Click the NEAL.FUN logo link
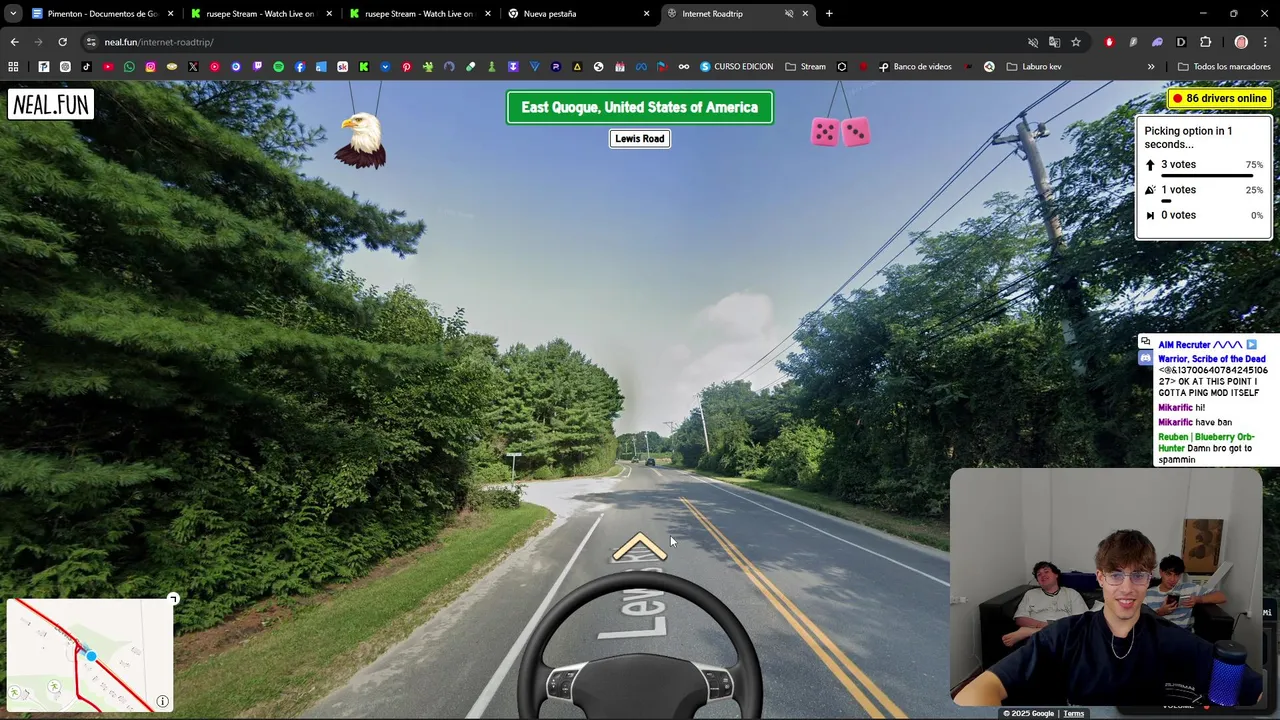 click(51, 105)
